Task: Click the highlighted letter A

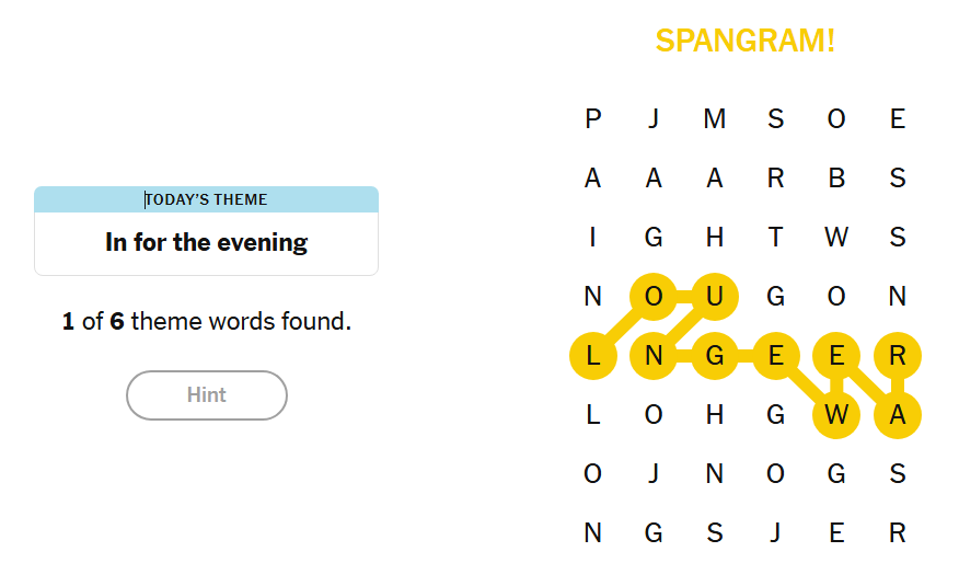Action: [x=897, y=415]
